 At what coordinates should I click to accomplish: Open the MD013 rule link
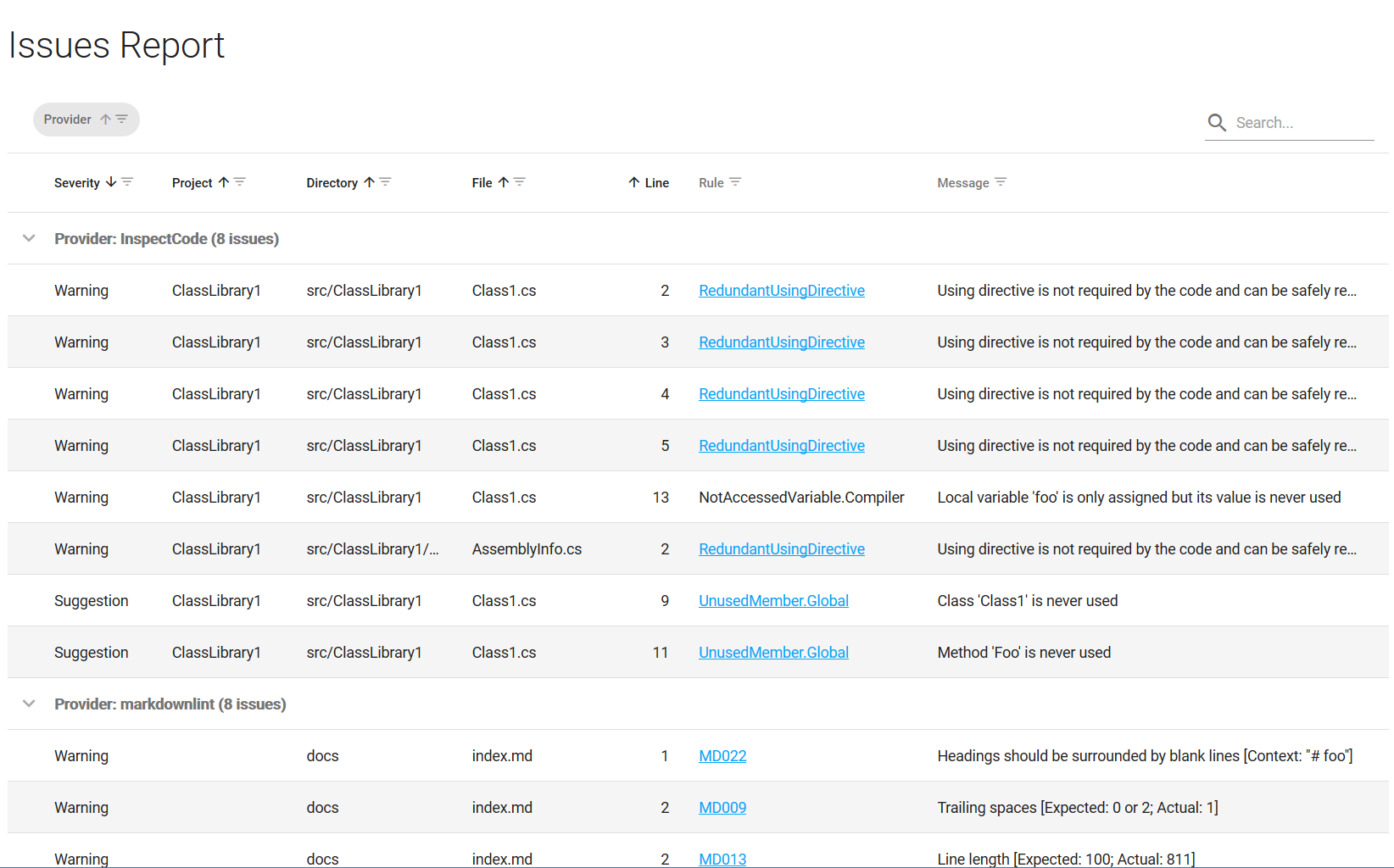pyautogui.click(x=722, y=859)
